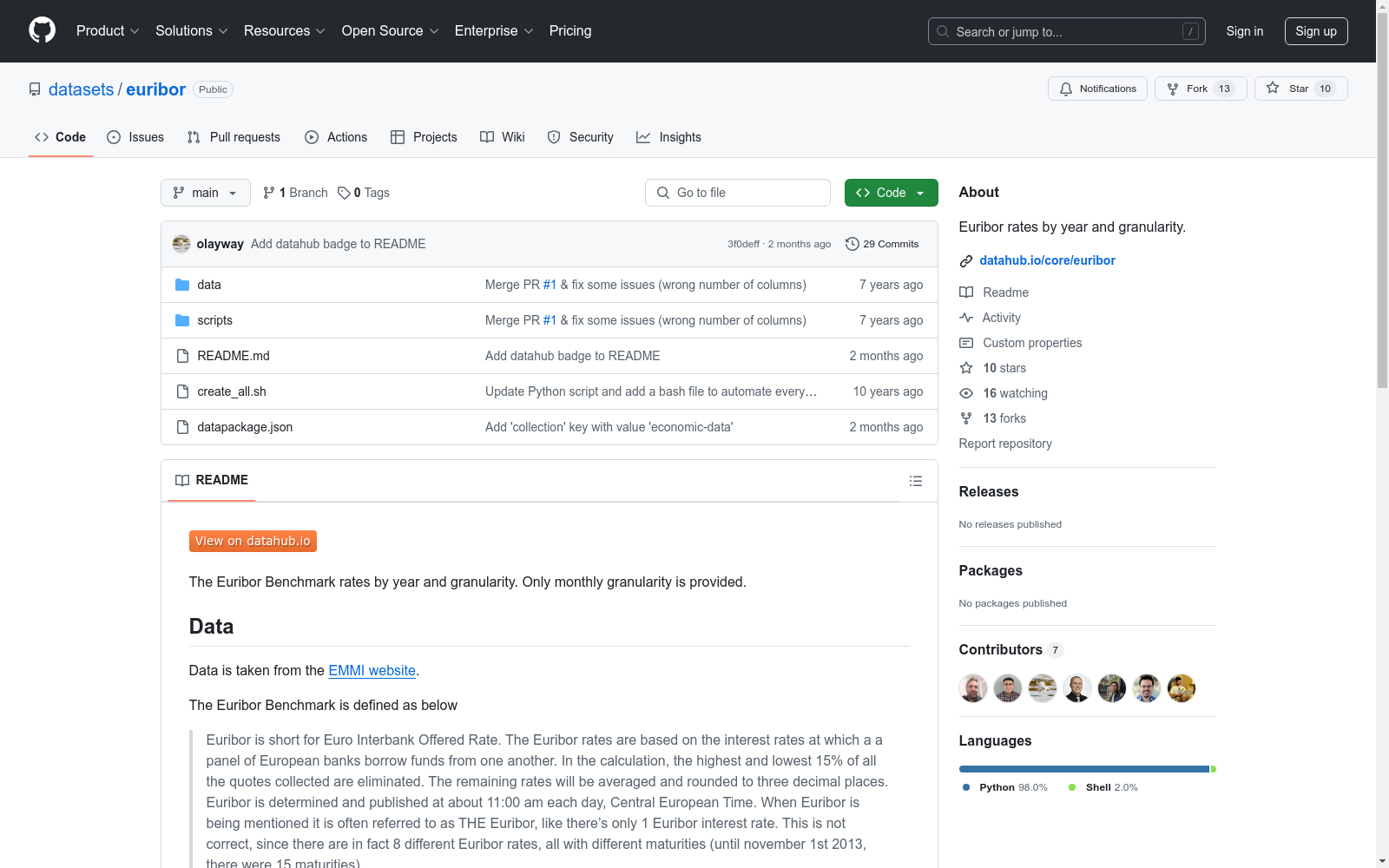Click the View on datahub.io badge
The width and height of the screenshot is (1389, 868).
(x=253, y=541)
